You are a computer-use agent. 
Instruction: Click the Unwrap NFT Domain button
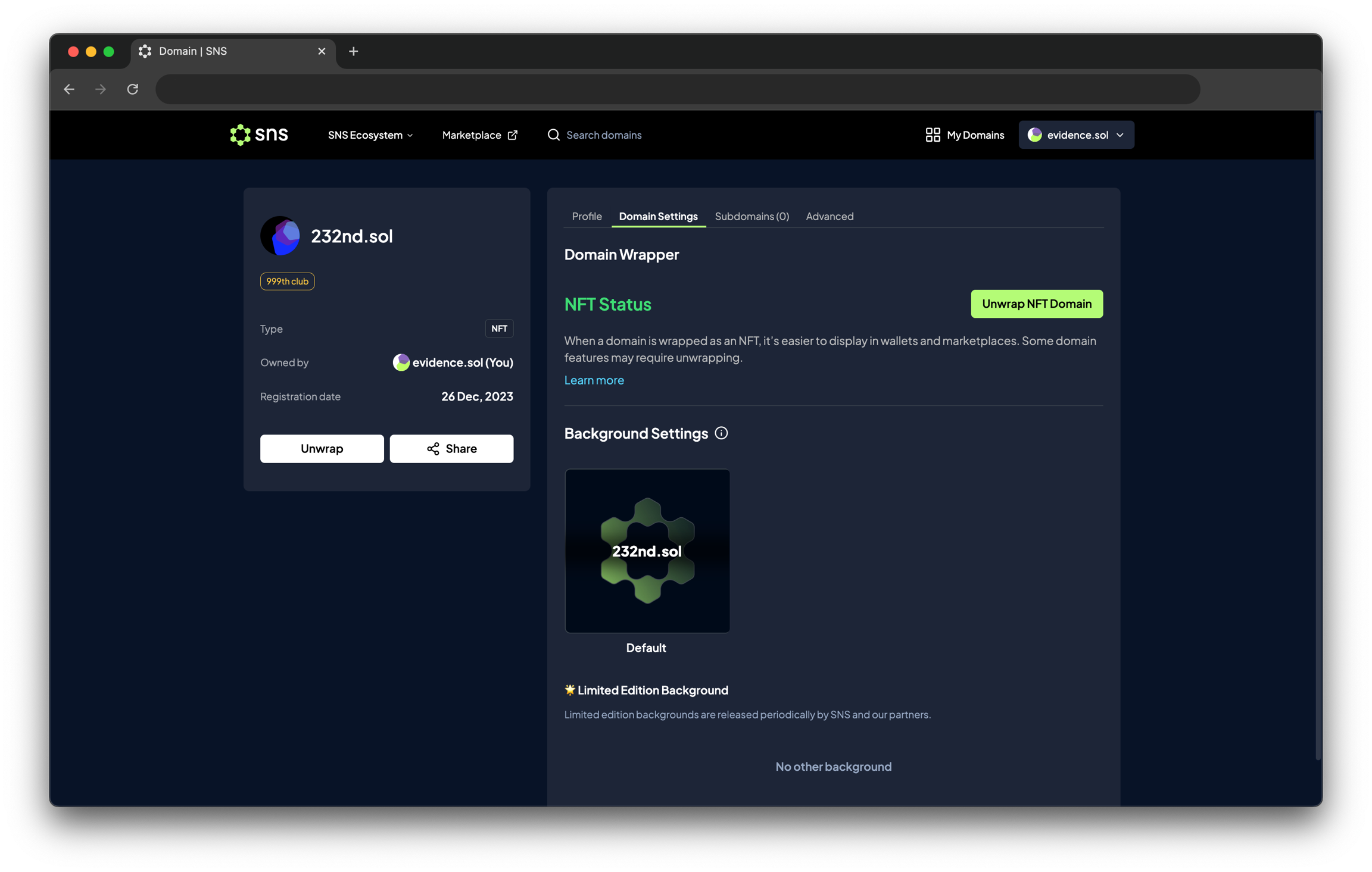(x=1036, y=304)
